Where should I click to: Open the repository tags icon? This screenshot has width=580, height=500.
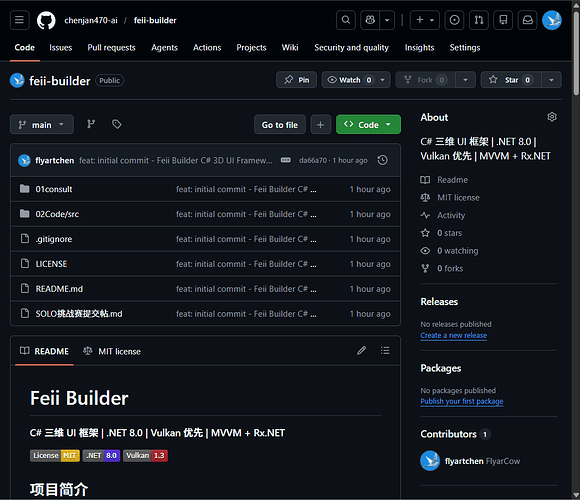tap(117, 124)
